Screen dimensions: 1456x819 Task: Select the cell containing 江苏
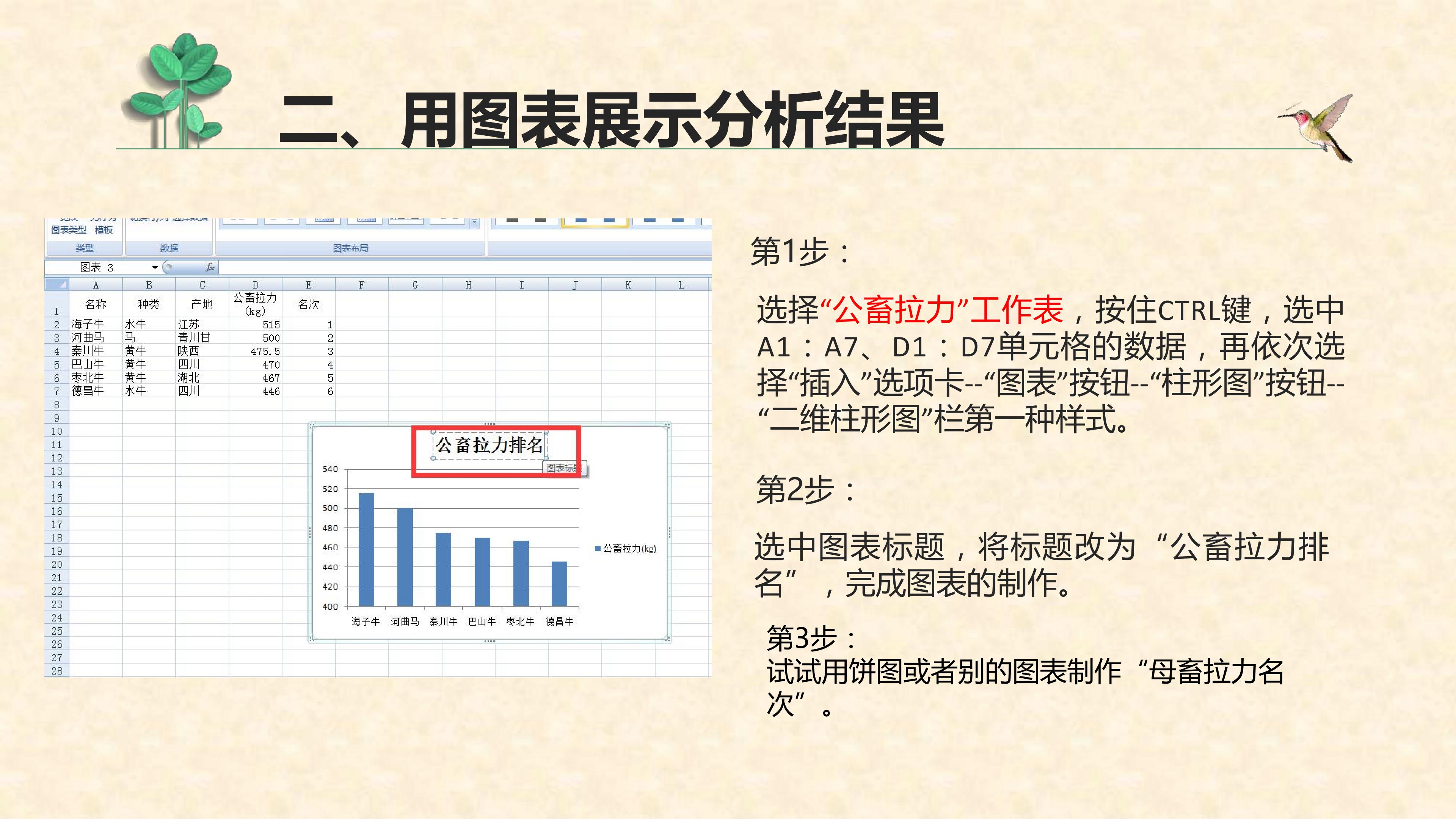(202, 324)
